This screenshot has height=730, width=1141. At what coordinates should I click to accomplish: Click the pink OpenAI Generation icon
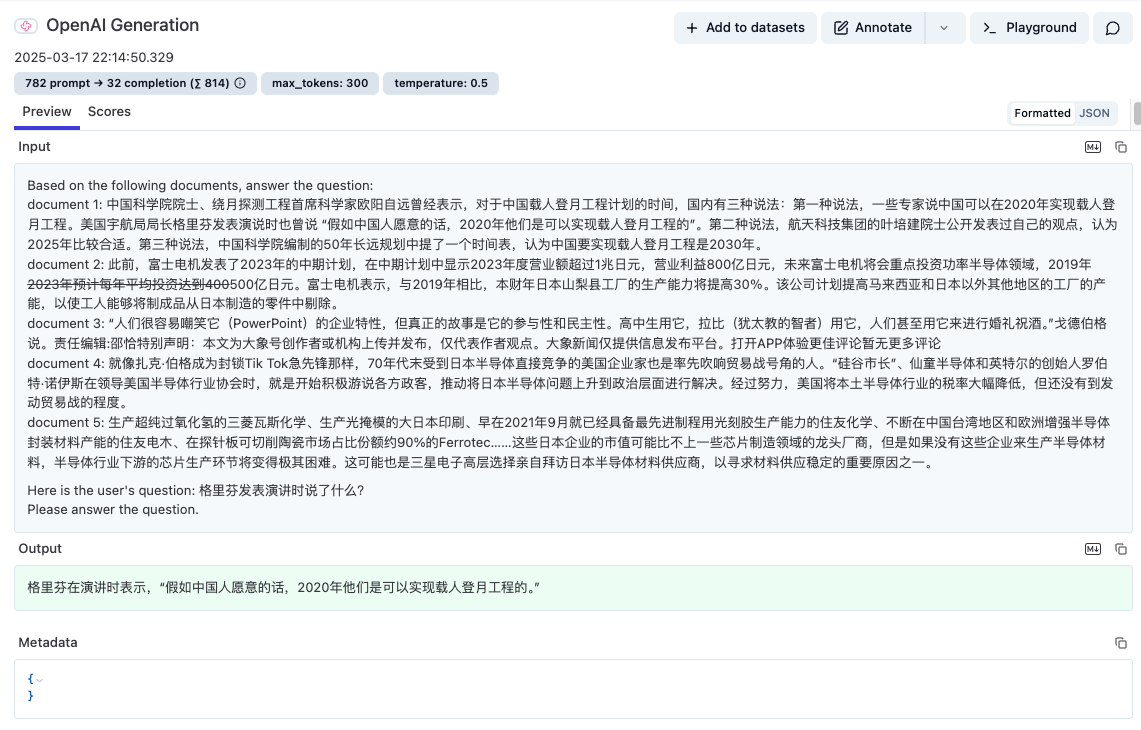26,26
